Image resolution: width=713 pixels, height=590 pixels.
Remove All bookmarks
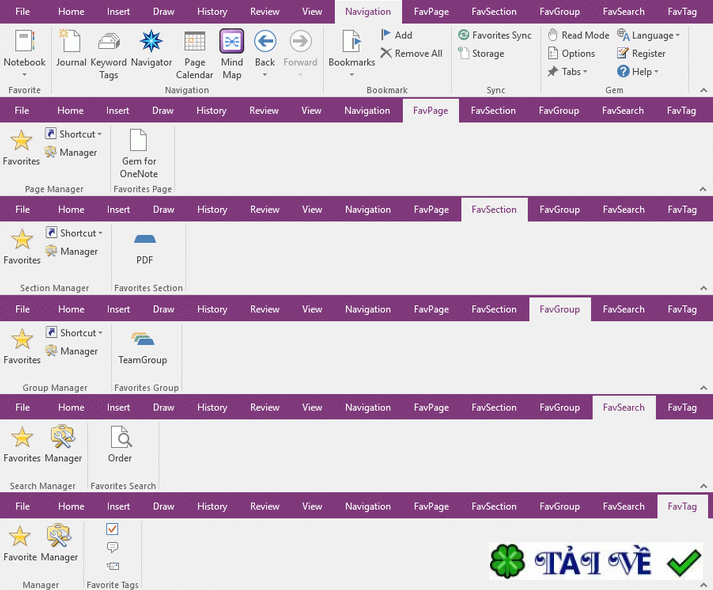click(412, 53)
